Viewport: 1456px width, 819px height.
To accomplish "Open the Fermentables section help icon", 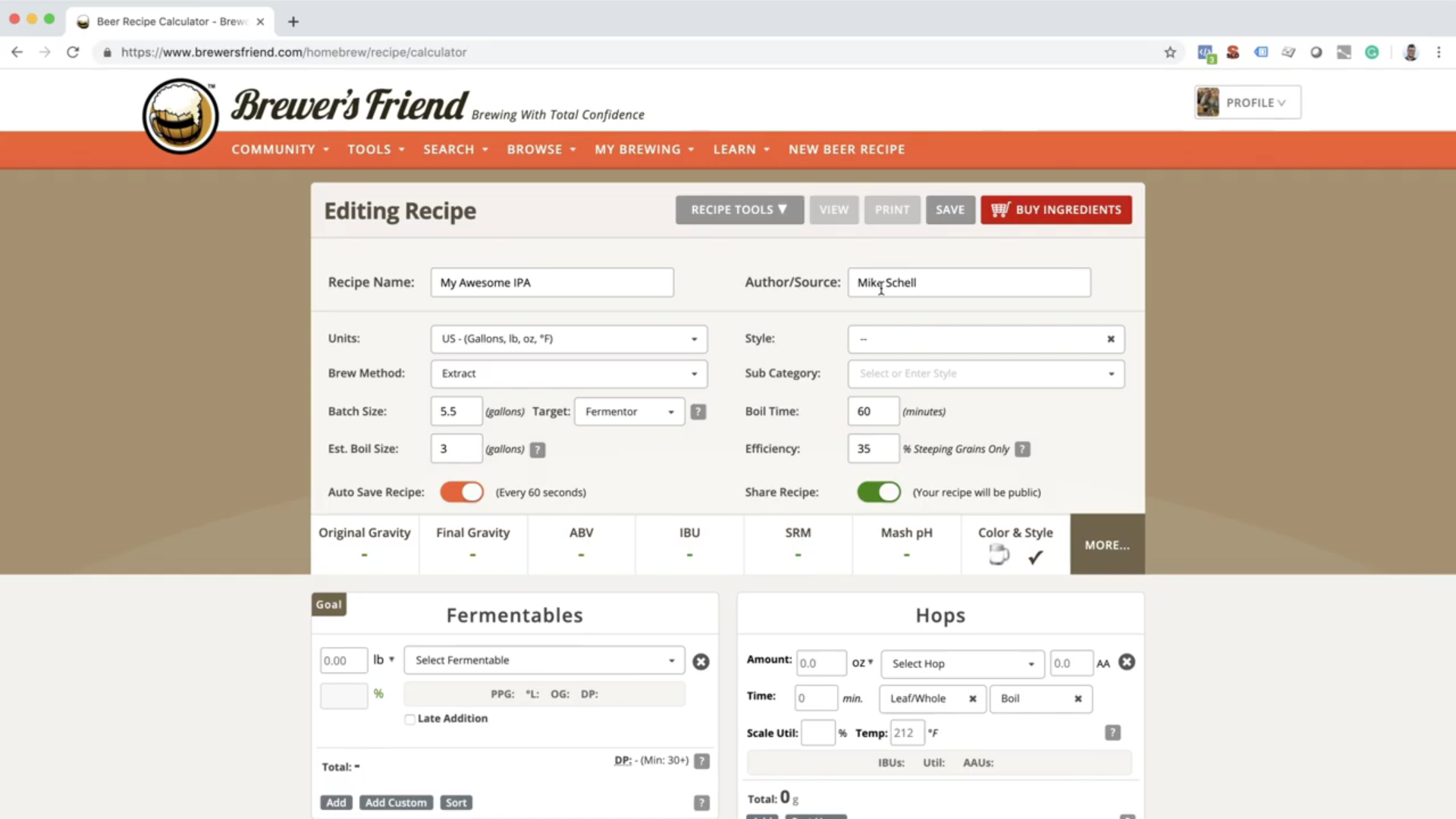I will 702,802.
